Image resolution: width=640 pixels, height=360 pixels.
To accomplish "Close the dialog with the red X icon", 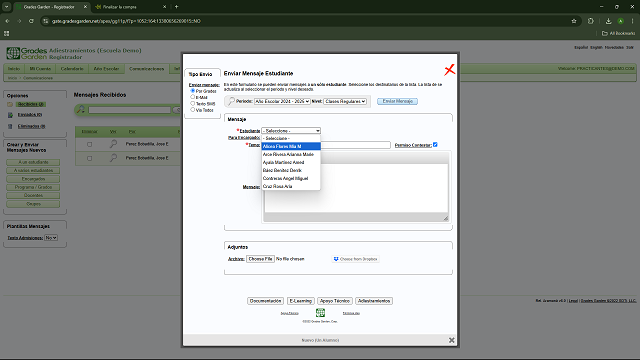I will click(x=449, y=70).
